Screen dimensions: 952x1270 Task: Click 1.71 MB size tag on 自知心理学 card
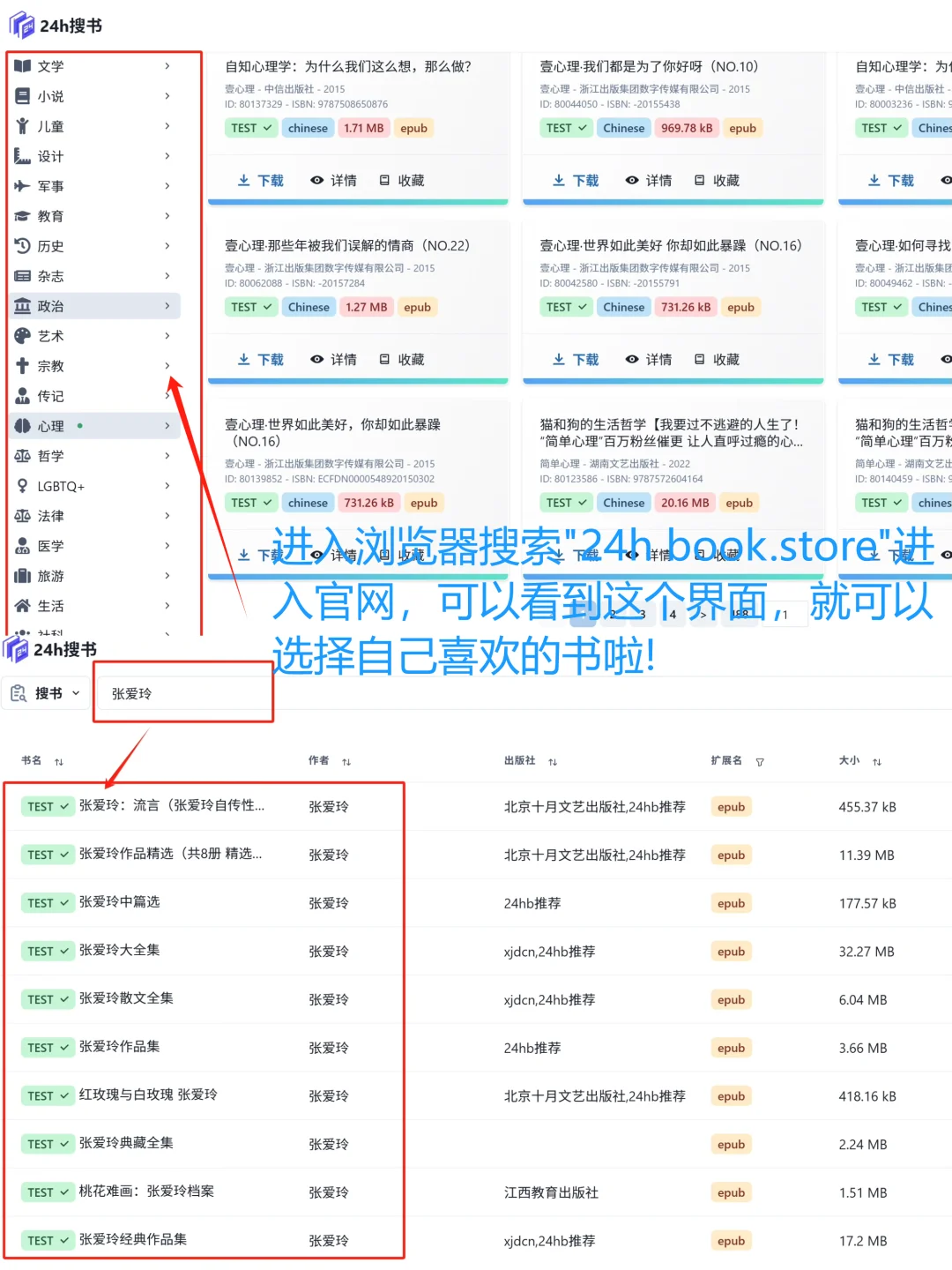(x=364, y=128)
